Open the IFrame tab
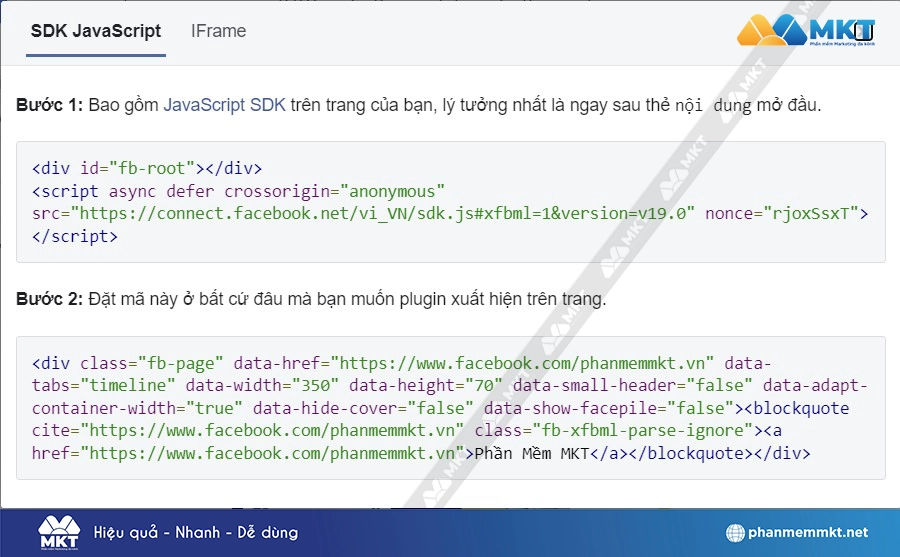 click(x=218, y=31)
